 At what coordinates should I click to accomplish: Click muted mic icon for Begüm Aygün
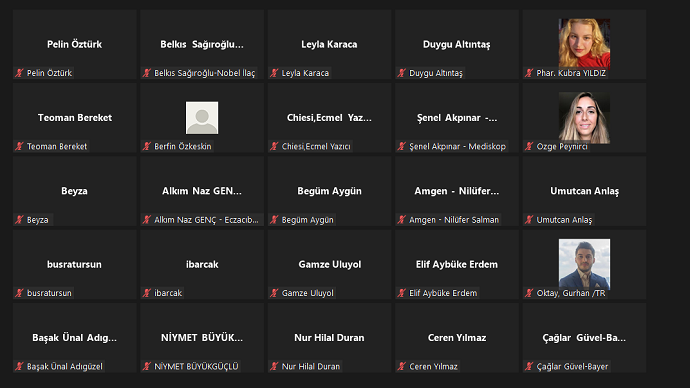point(274,220)
